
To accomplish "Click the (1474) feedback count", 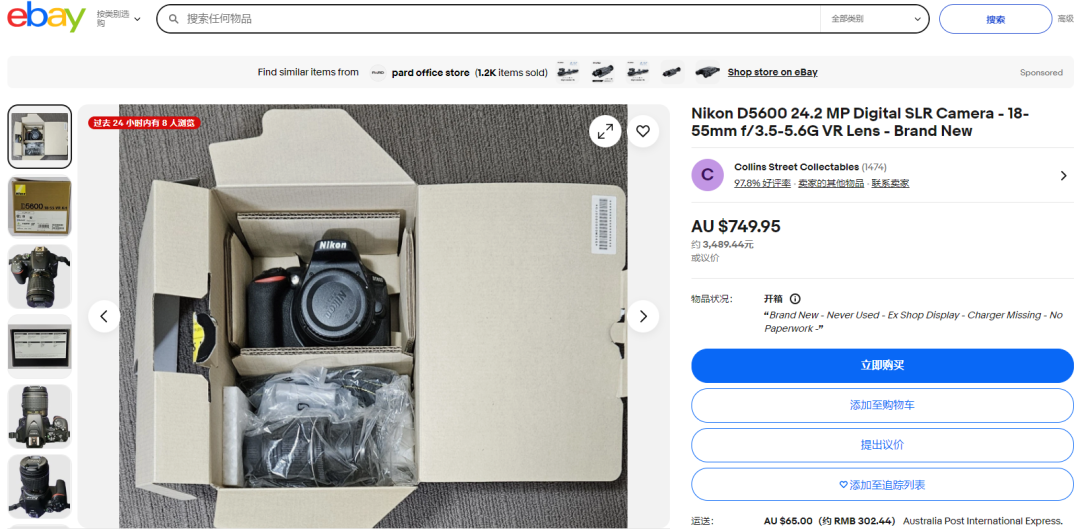I will tap(874, 167).
